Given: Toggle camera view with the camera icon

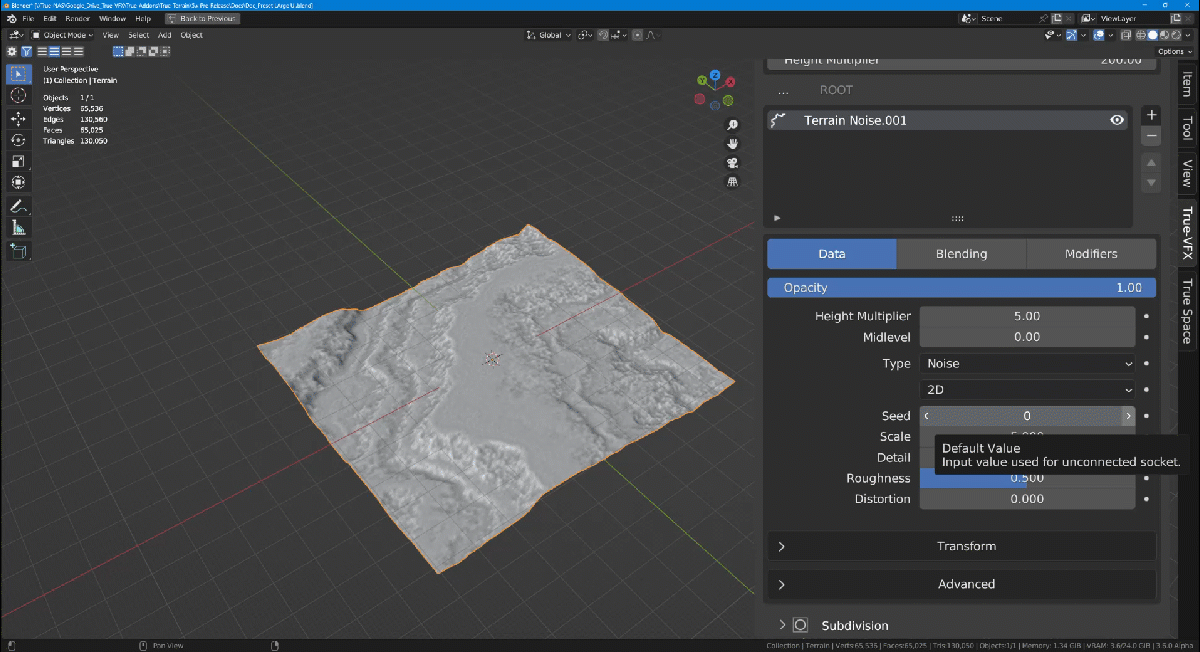Looking at the screenshot, I should tap(733, 163).
